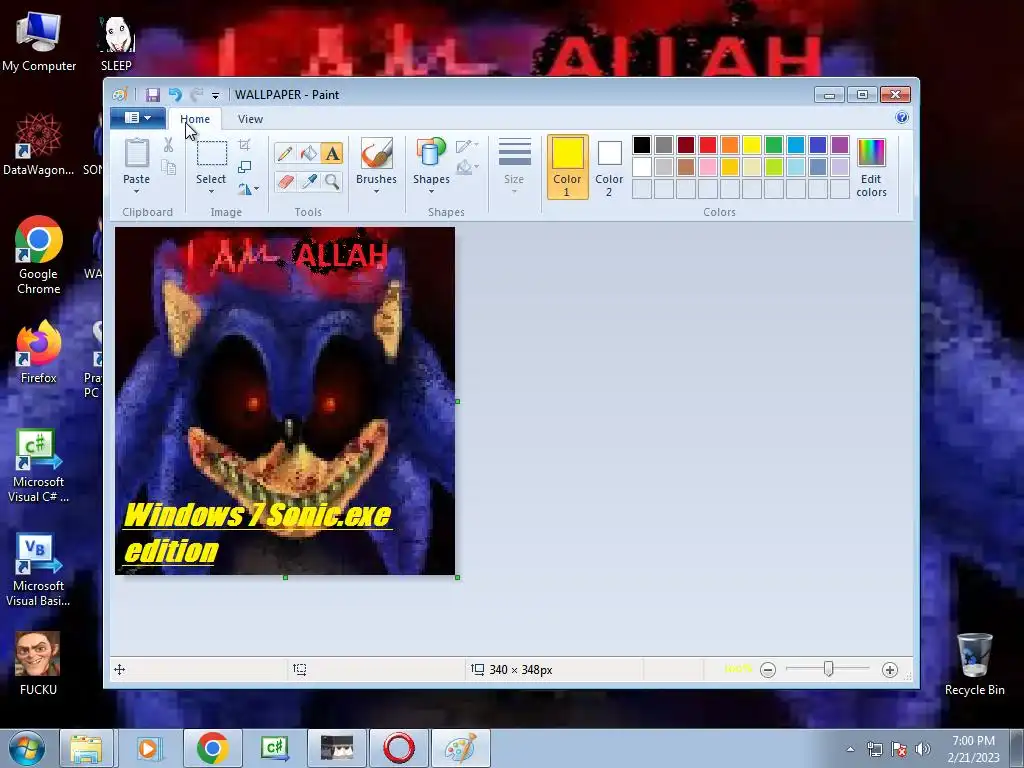Viewport: 1024px width, 768px height.
Task: Click the Zoom in plus button
Action: click(889, 670)
